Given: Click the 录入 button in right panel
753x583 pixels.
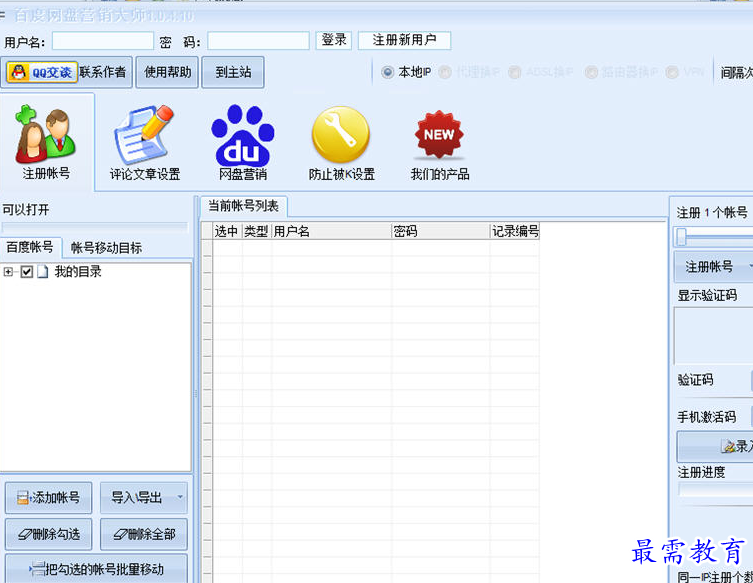Looking at the screenshot, I should click(x=716, y=446).
